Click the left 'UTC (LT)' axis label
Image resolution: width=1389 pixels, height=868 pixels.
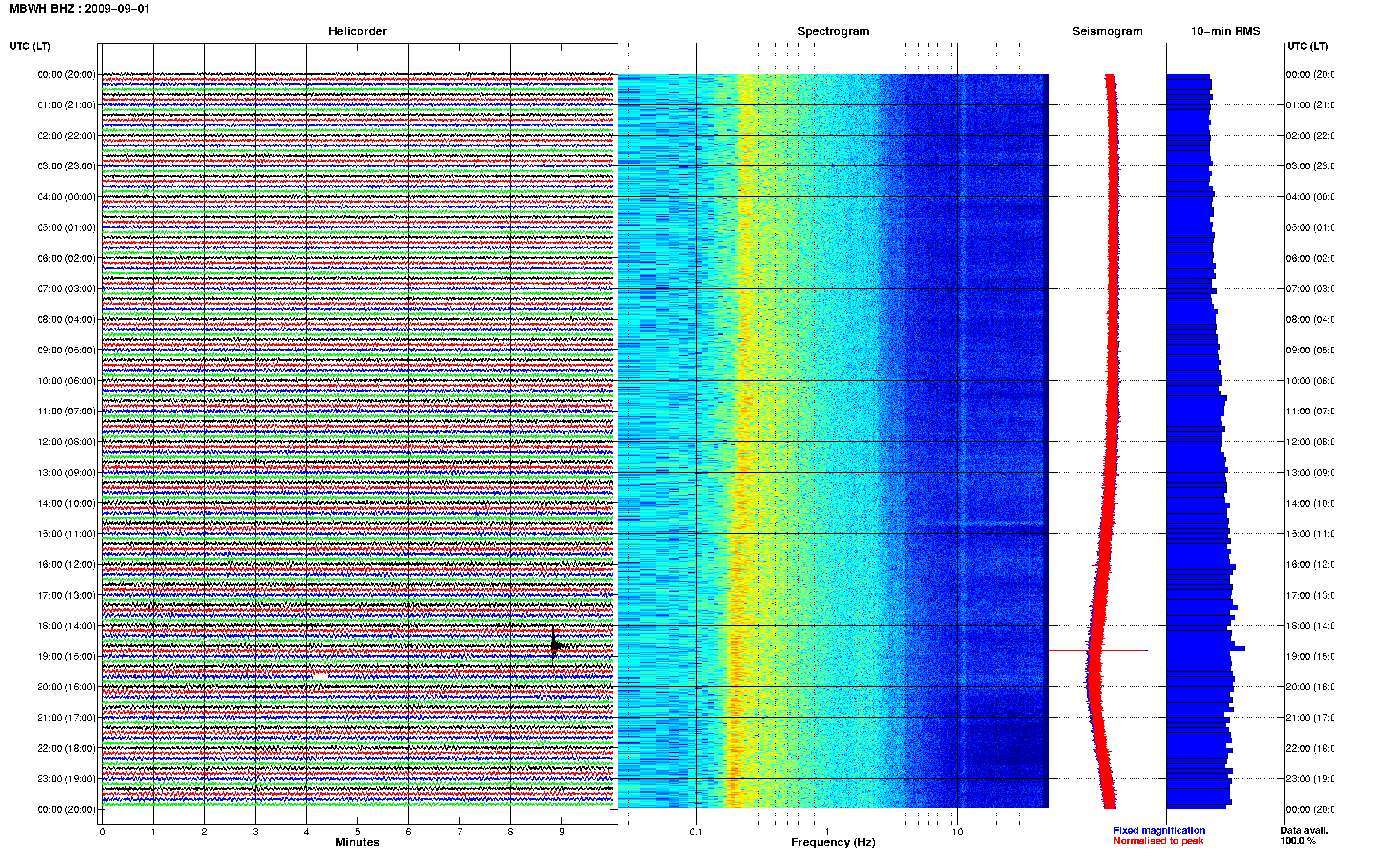30,46
